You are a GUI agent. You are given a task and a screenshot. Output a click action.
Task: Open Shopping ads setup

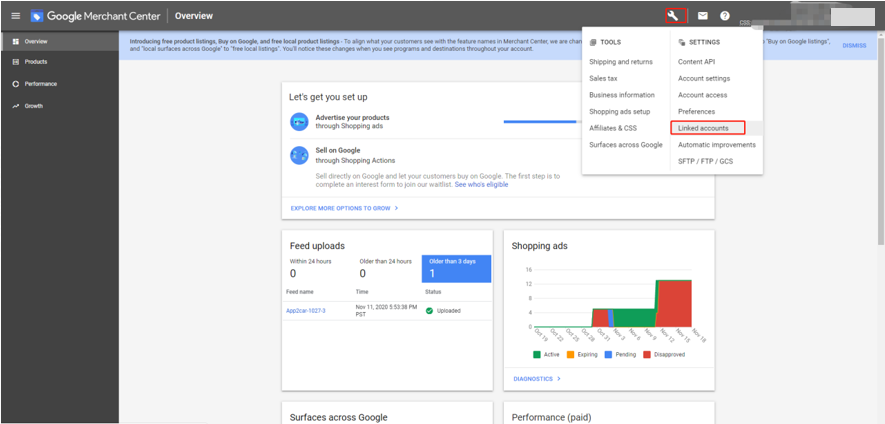coord(620,112)
